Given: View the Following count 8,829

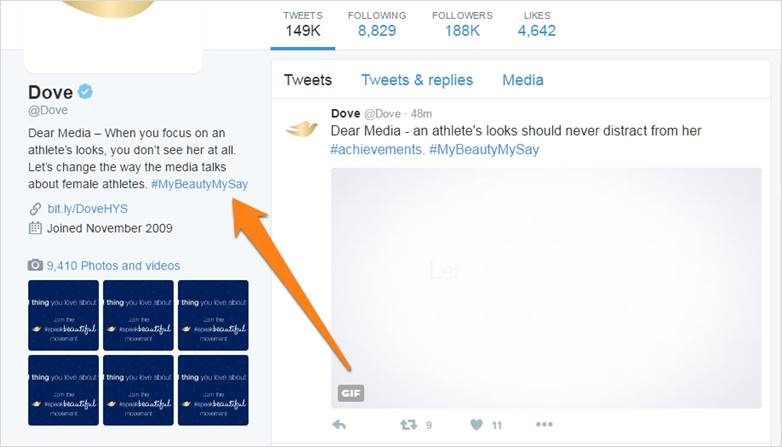Looking at the screenshot, I should pos(377,24).
